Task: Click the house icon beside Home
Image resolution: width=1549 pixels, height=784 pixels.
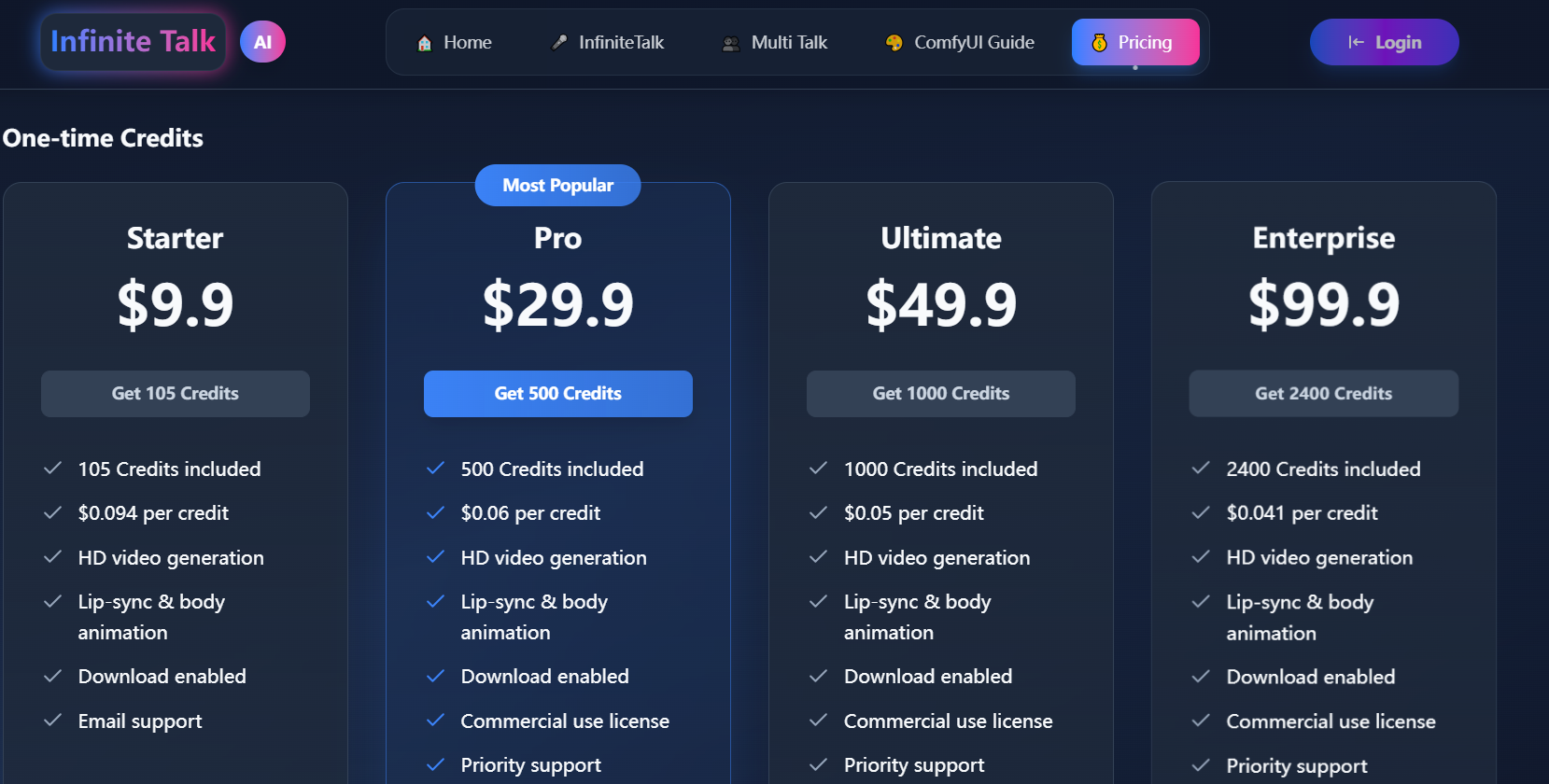Action: (425, 43)
